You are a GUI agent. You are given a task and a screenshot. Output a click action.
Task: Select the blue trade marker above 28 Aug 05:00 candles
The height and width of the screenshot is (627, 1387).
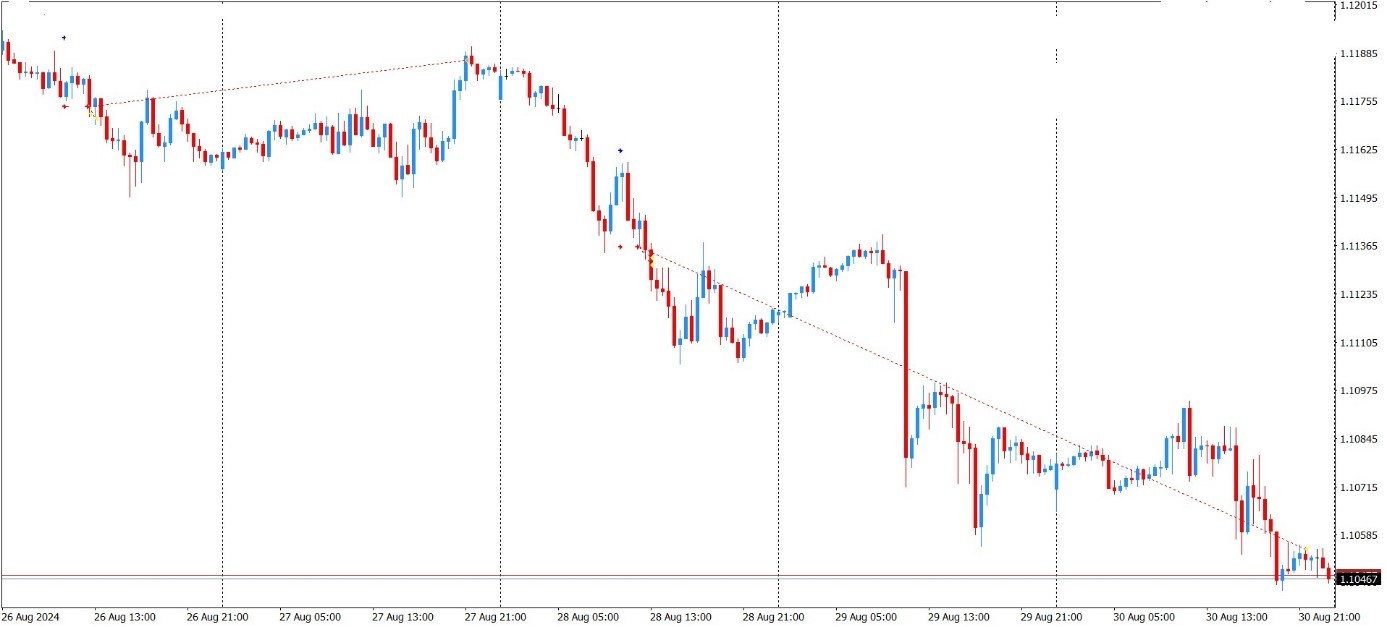[x=620, y=151]
